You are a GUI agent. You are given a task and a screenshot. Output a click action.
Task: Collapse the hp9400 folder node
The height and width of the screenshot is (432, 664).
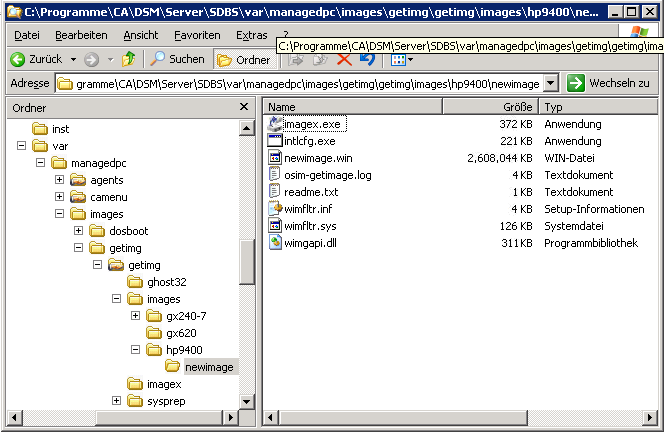point(136,349)
